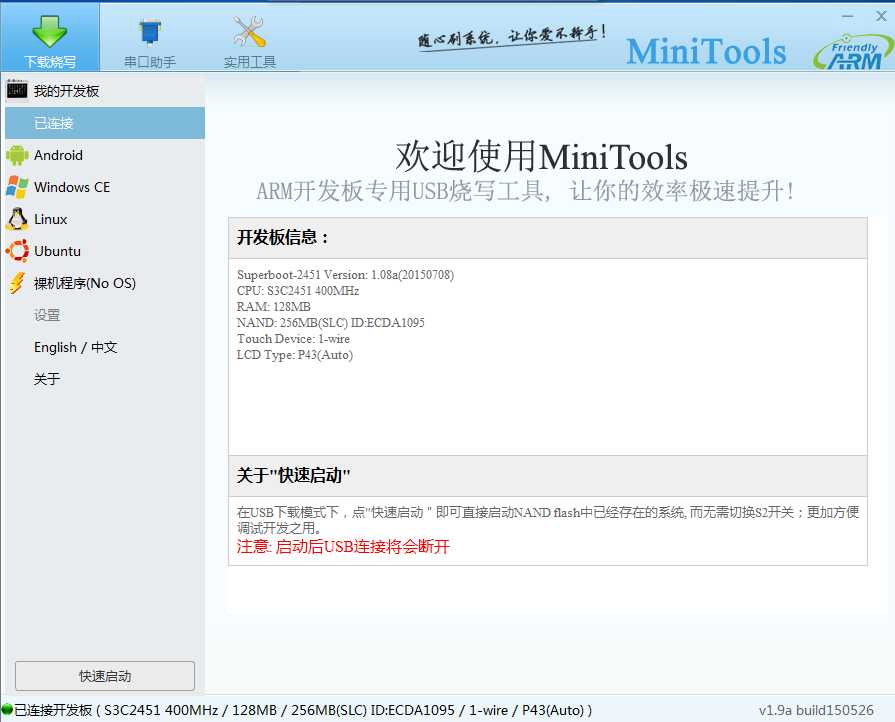Click the green Android robot icon

(x=17, y=155)
